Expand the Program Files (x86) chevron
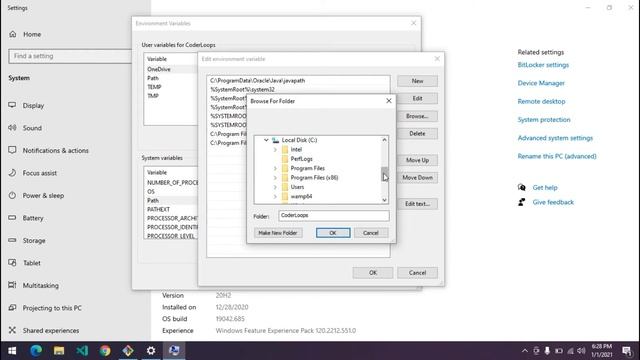 click(x=275, y=178)
